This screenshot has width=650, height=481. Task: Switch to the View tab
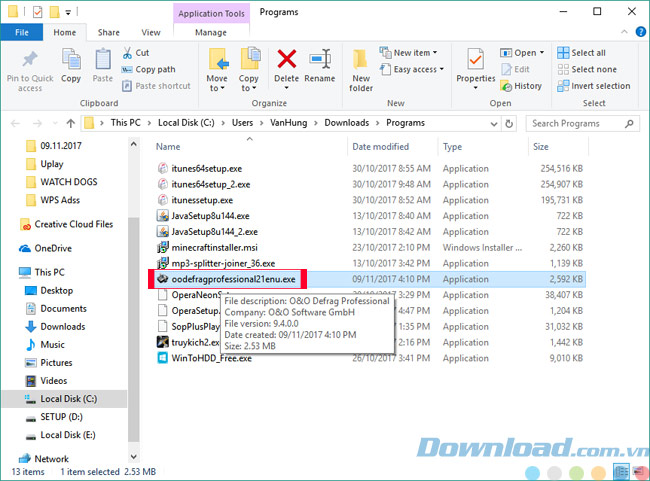151,32
